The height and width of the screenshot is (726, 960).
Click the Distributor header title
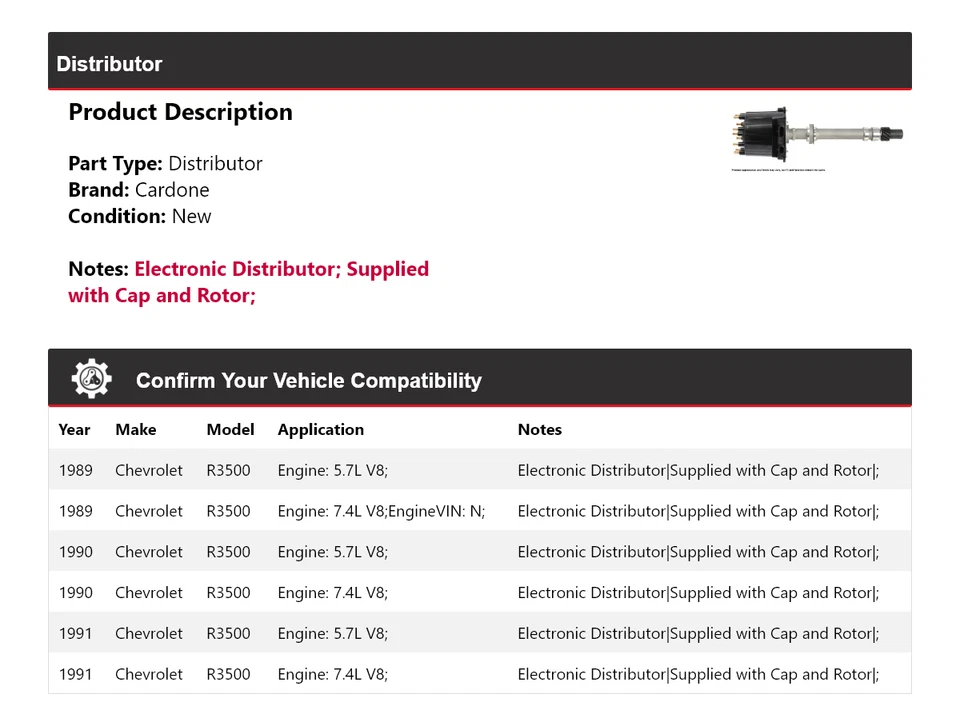(x=109, y=64)
